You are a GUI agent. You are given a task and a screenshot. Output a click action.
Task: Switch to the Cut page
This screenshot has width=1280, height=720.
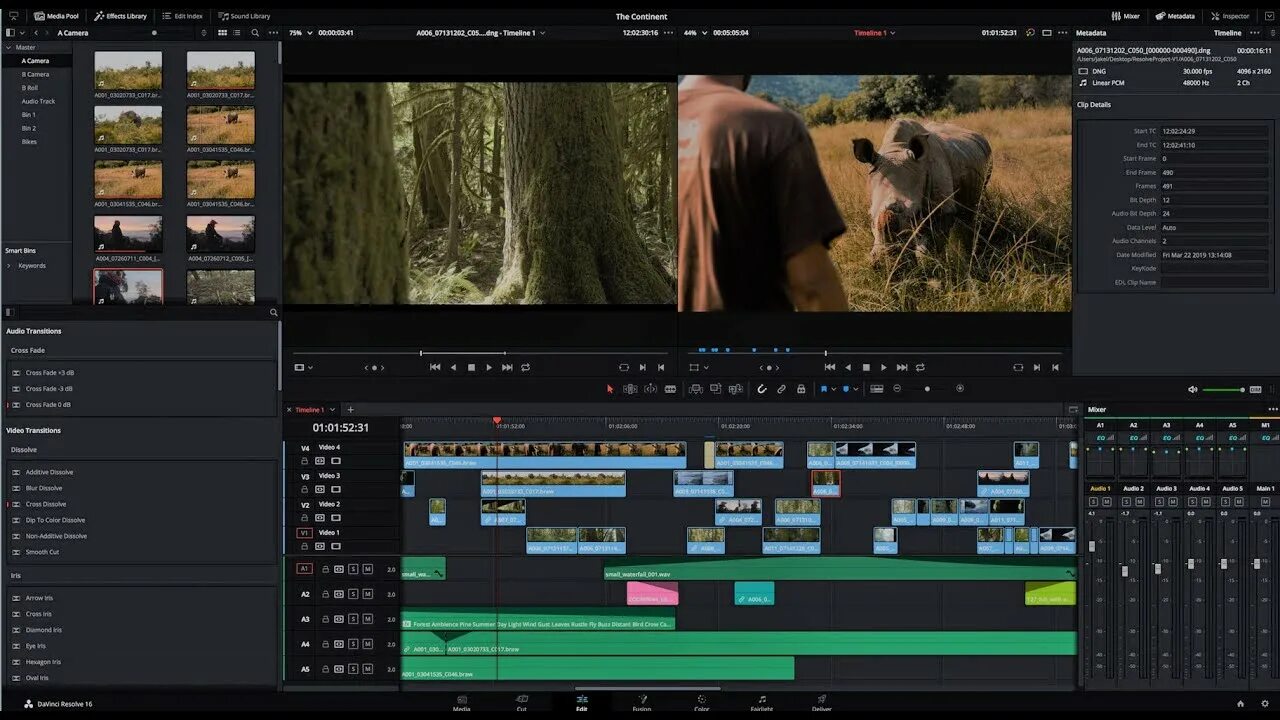[x=521, y=703]
